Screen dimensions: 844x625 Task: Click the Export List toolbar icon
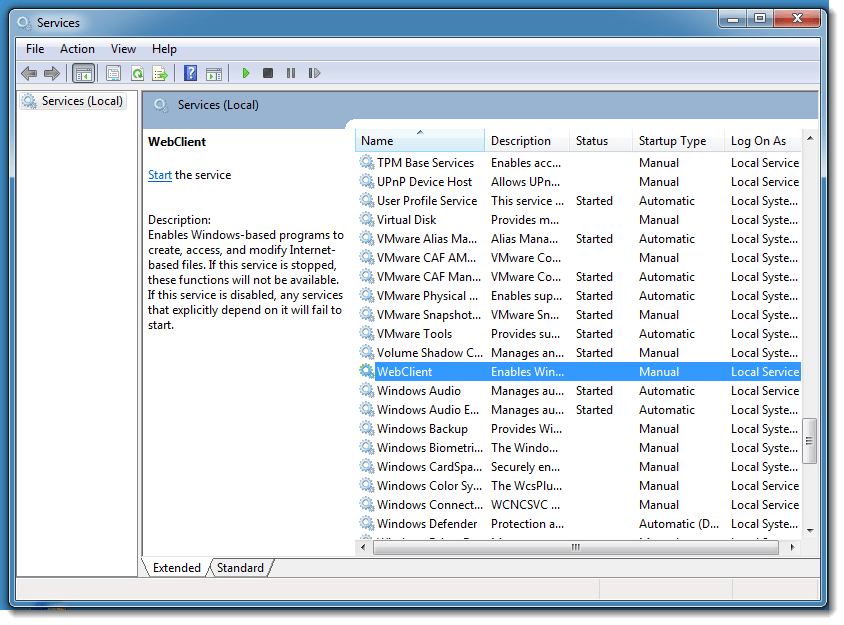(x=159, y=73)
